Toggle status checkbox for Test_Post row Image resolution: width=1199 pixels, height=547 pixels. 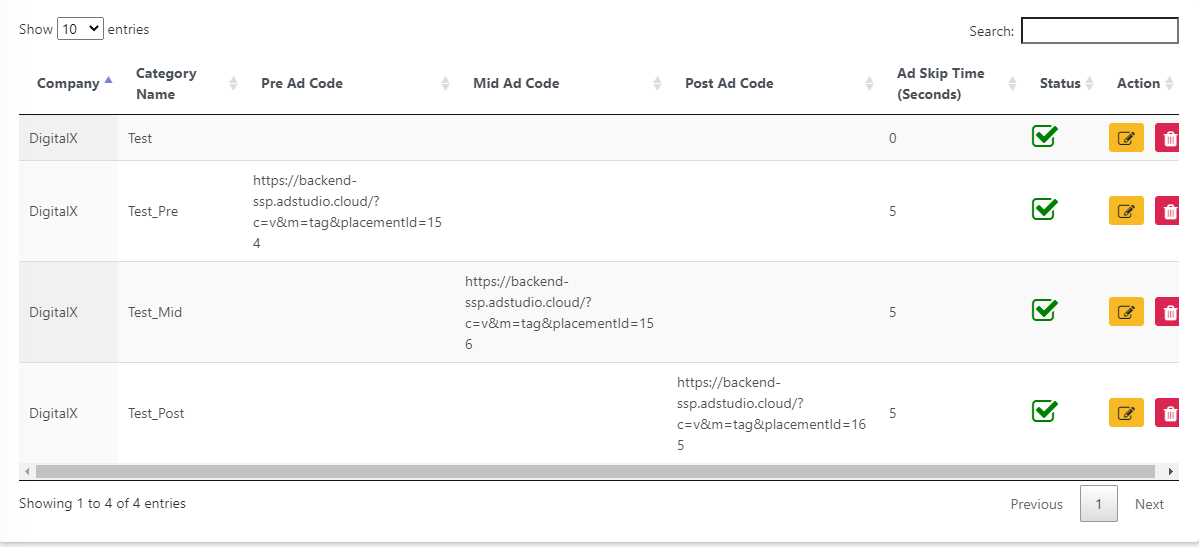coord(1045,411)
